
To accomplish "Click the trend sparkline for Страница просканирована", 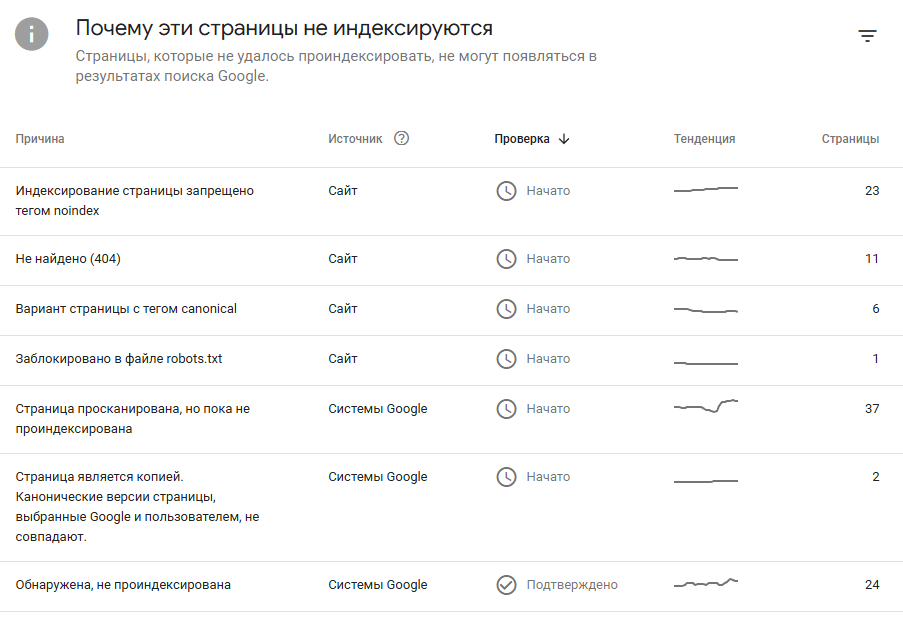I will pos(705,405).
